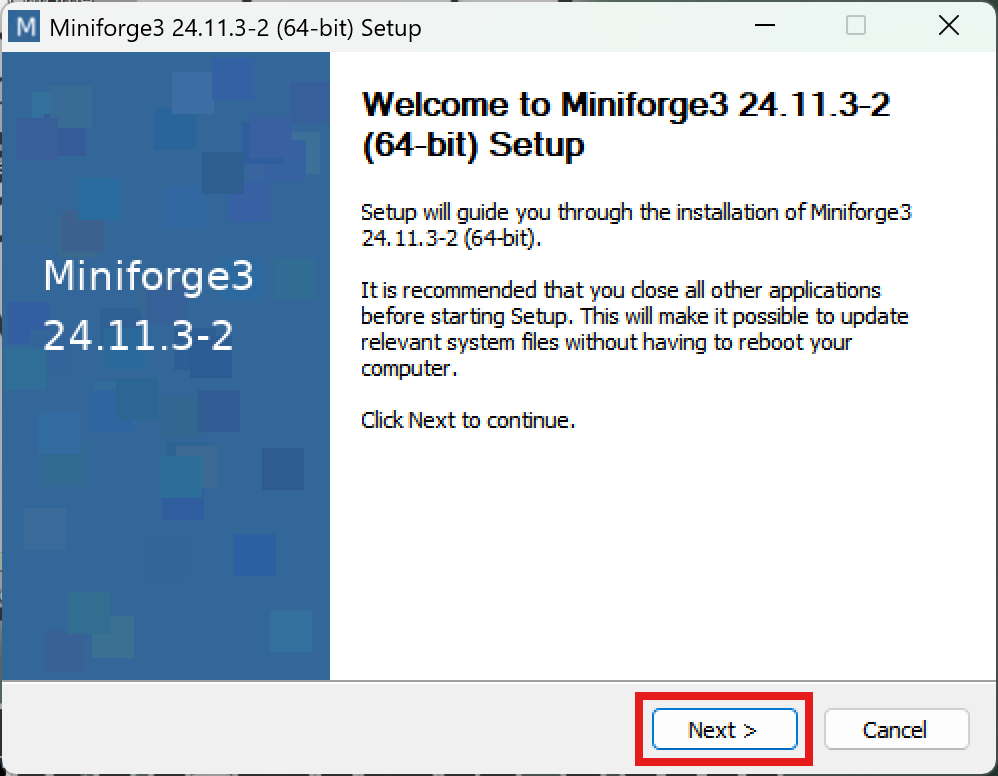Click the Next > button
998x776 pixels.
(x=724, y=730)
